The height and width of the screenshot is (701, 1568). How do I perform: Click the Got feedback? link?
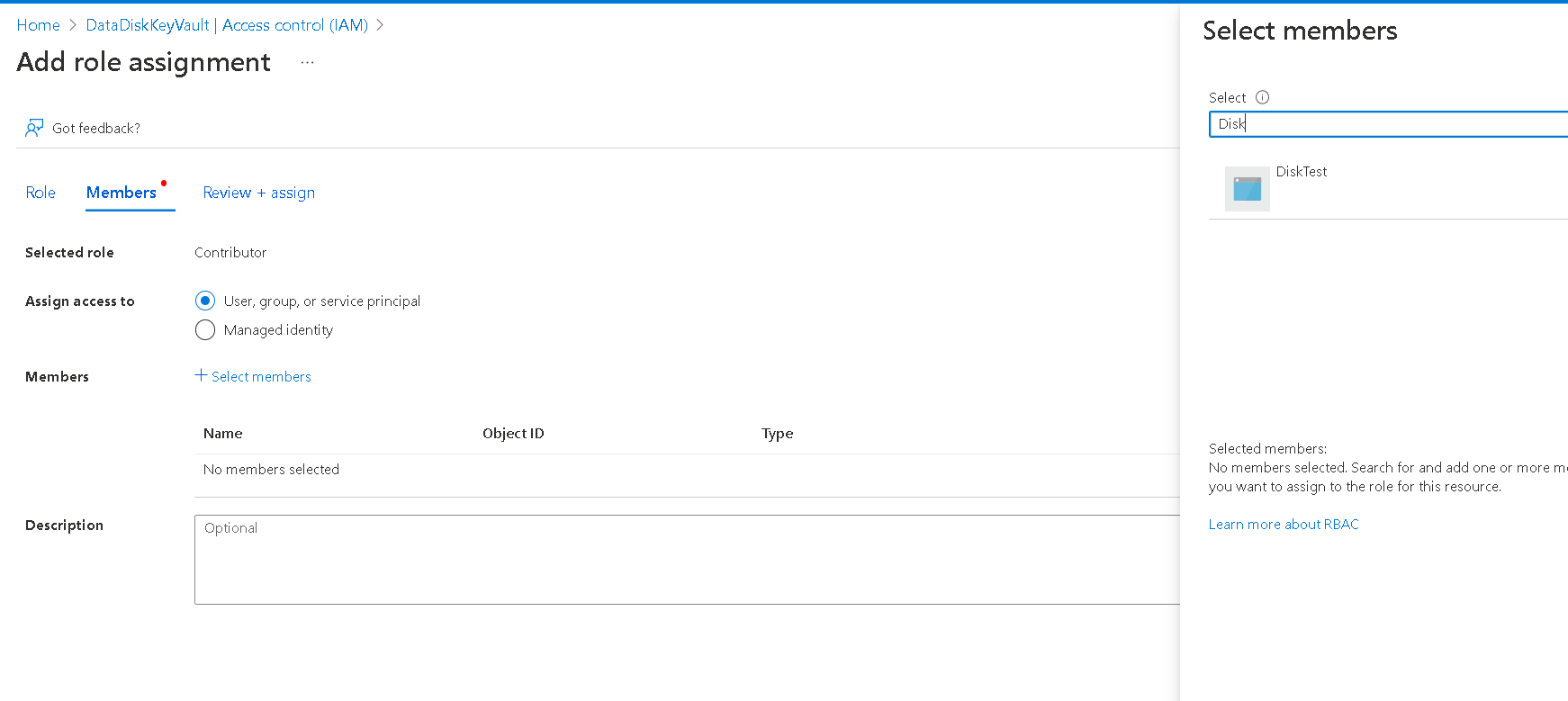(96, 129)
